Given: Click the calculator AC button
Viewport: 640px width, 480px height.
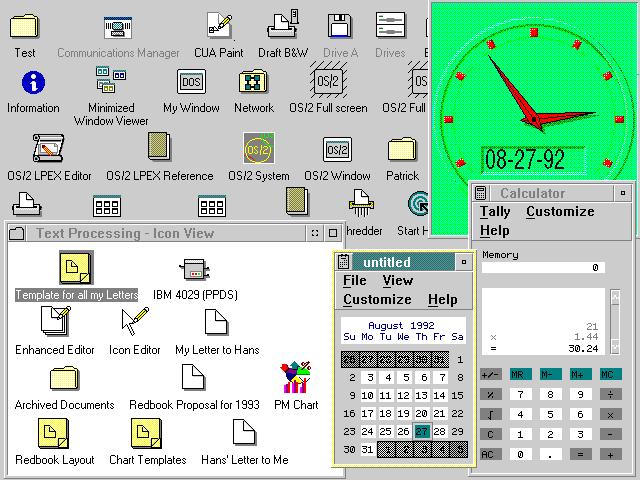Looking at the screenshot, I should pos(491,454).
